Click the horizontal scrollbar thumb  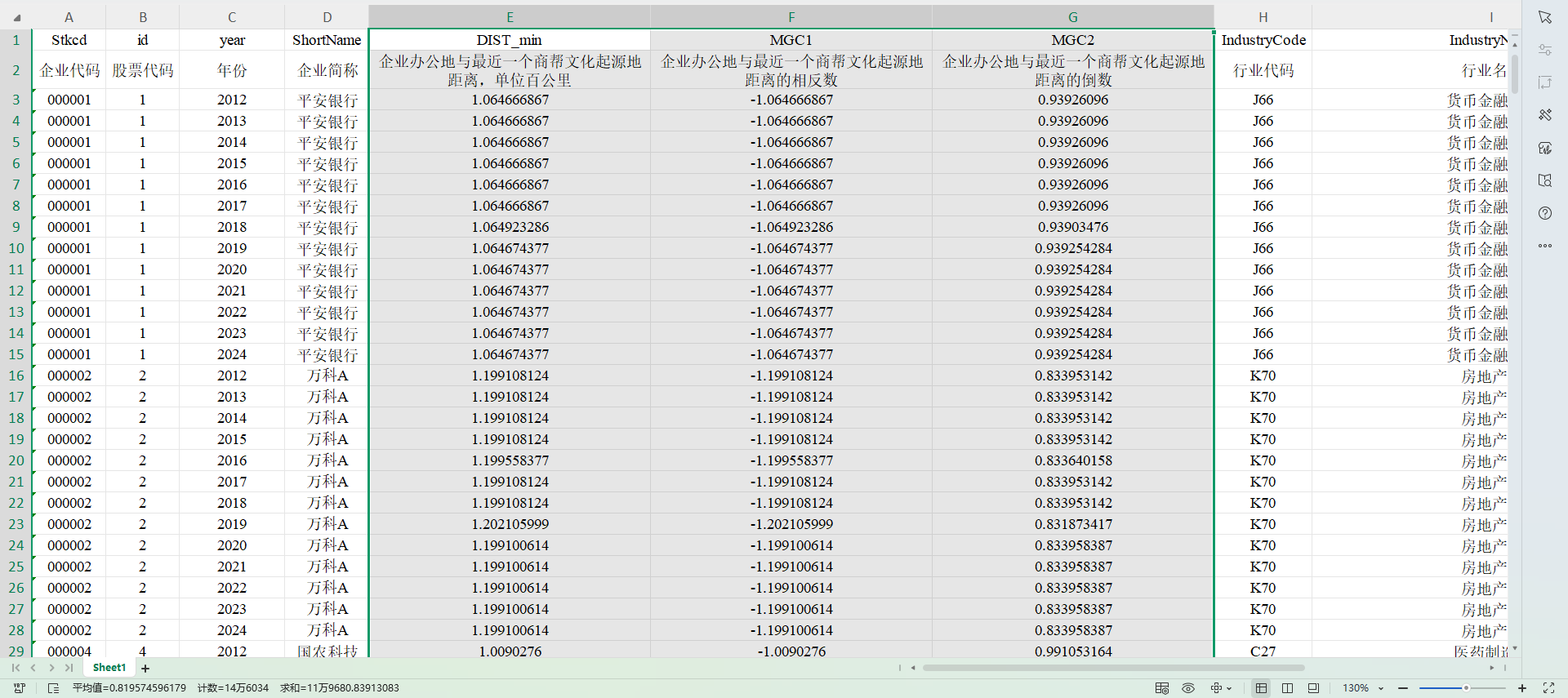[x=1111, y=668]
